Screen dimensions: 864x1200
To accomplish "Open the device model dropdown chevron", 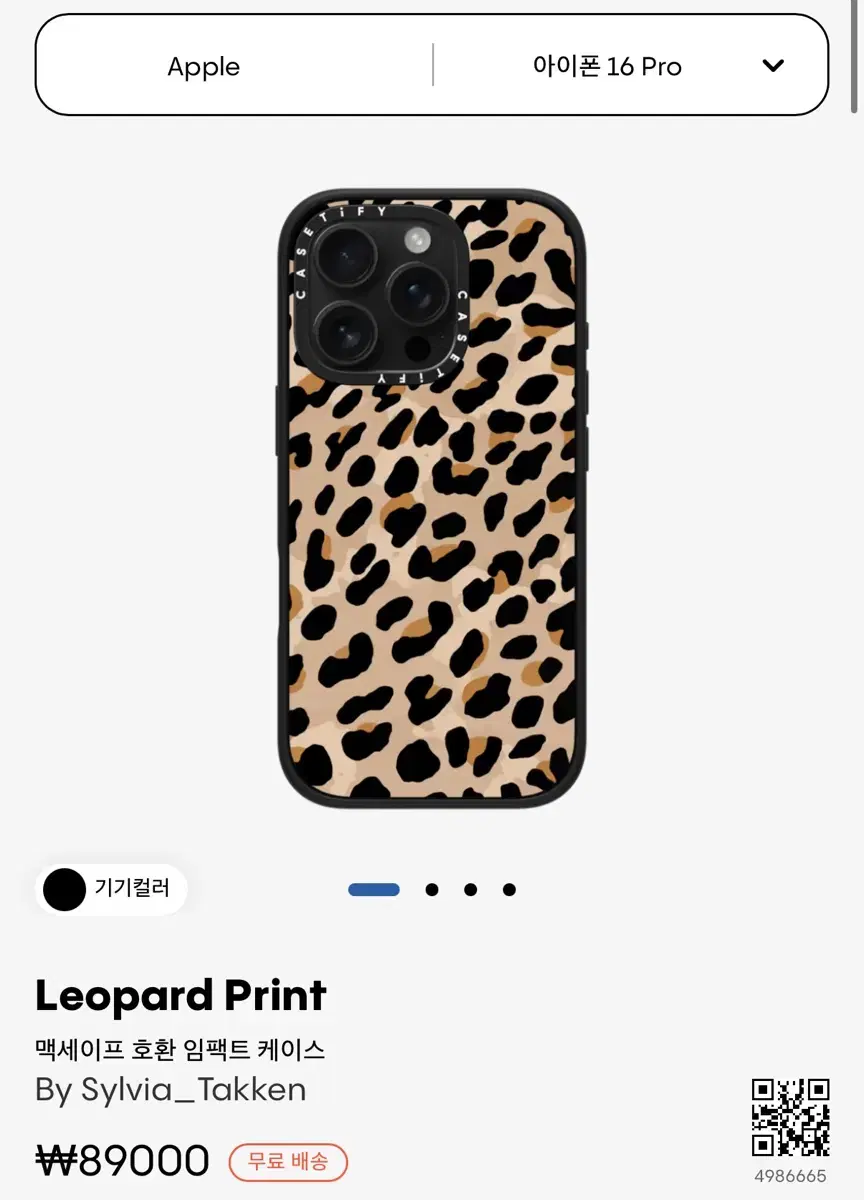I will [x=773, y=66].
